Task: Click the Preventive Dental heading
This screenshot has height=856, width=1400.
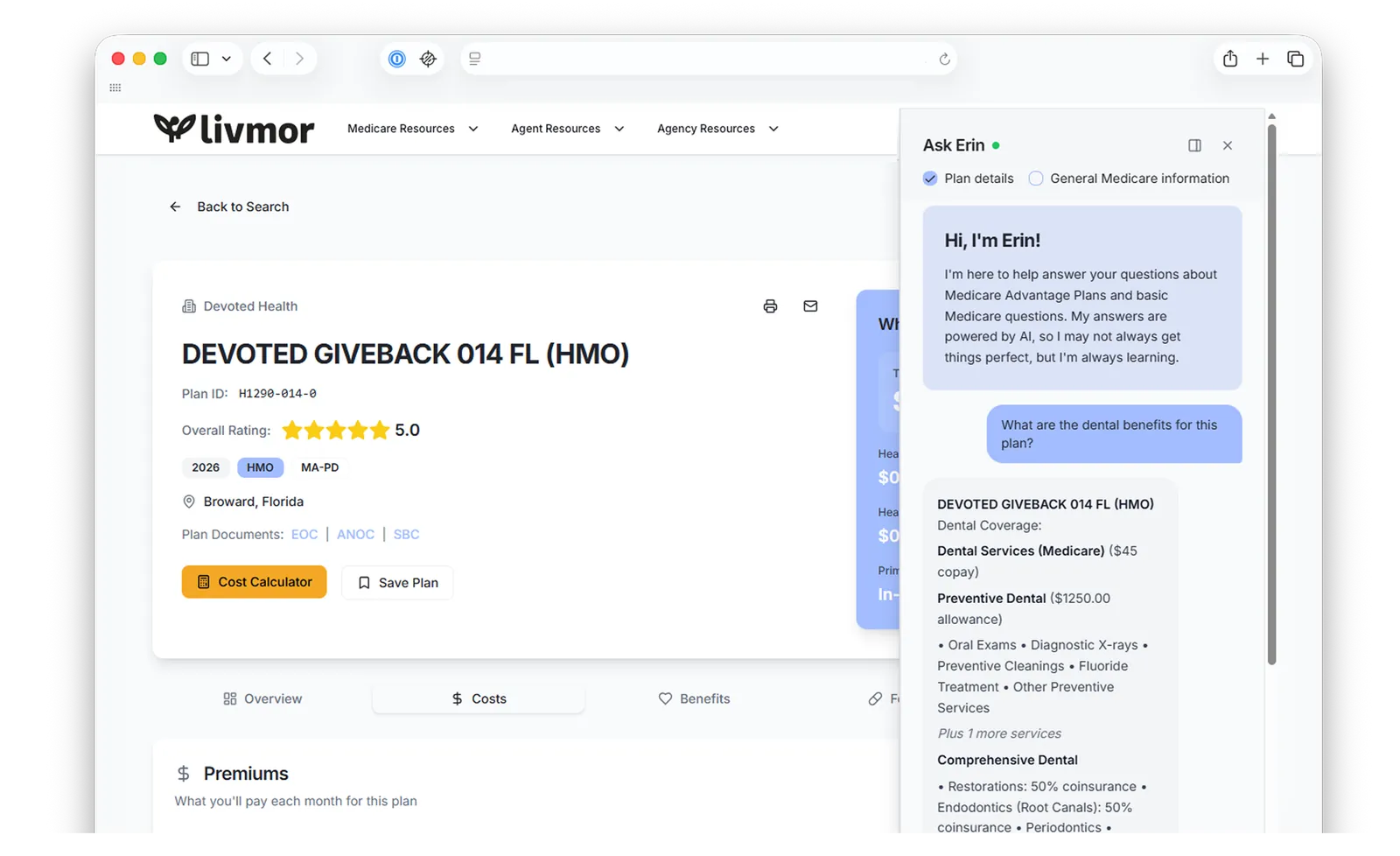Action: (x=991, y=599)
